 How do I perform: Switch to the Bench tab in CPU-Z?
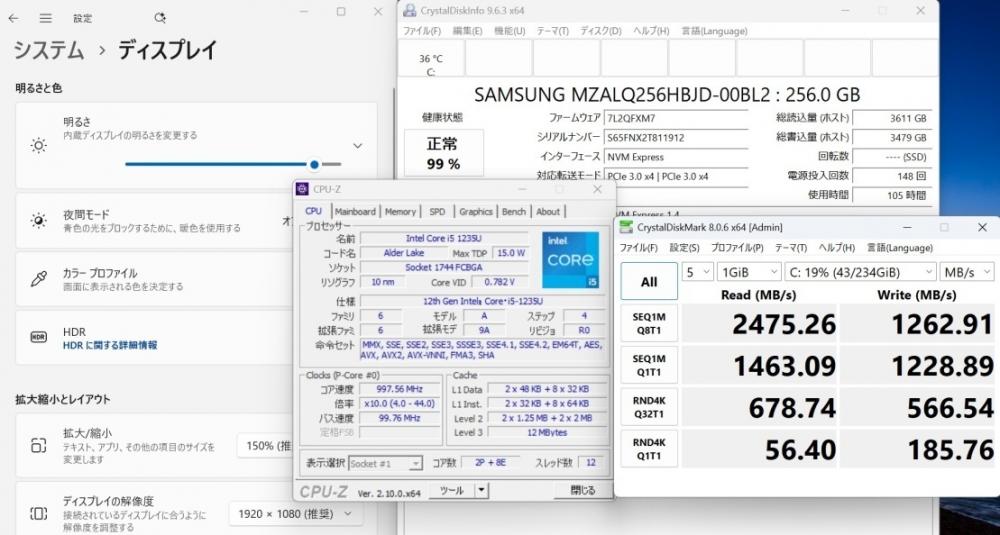[x=513, y=212]
